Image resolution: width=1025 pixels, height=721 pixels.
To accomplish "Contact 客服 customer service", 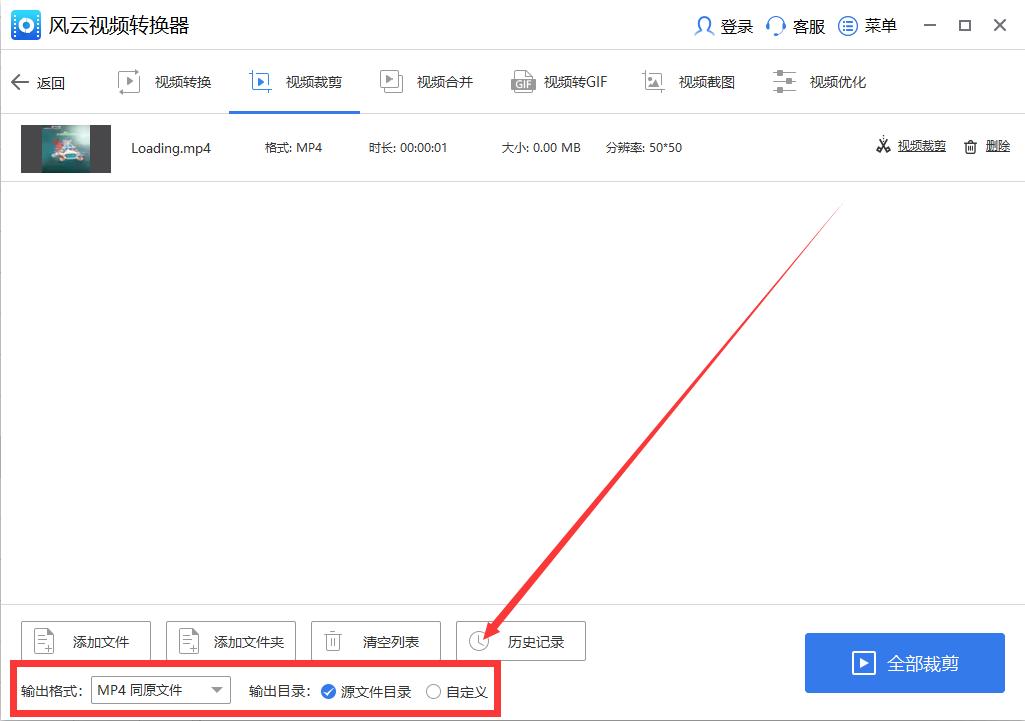I will (795, 26).
